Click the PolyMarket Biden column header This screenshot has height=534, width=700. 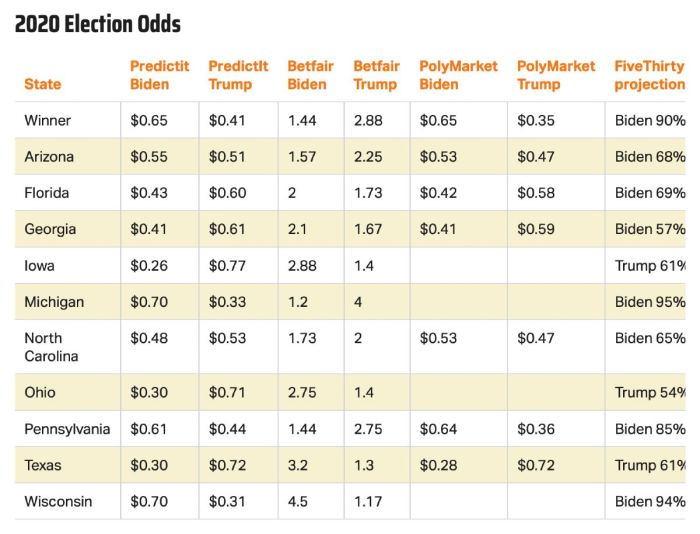pos(458,75)
